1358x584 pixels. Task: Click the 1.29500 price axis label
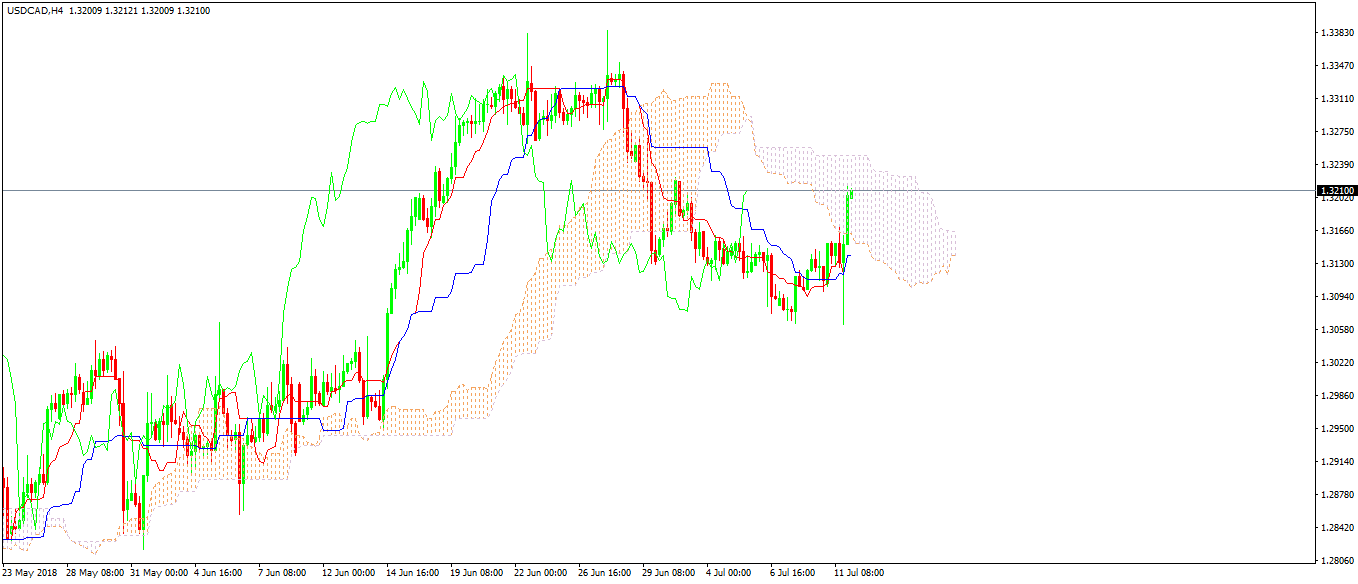click(1336, 429)
